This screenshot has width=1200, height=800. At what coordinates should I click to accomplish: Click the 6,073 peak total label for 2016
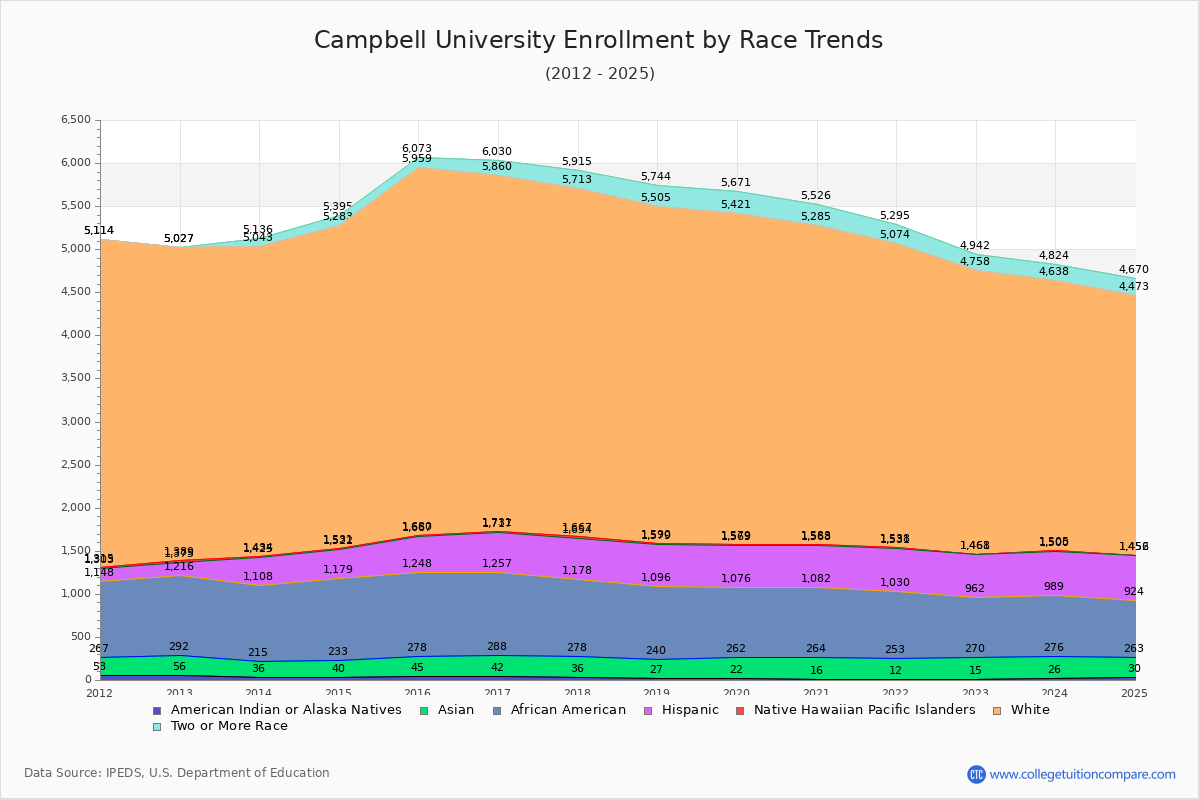click(417, 148)
